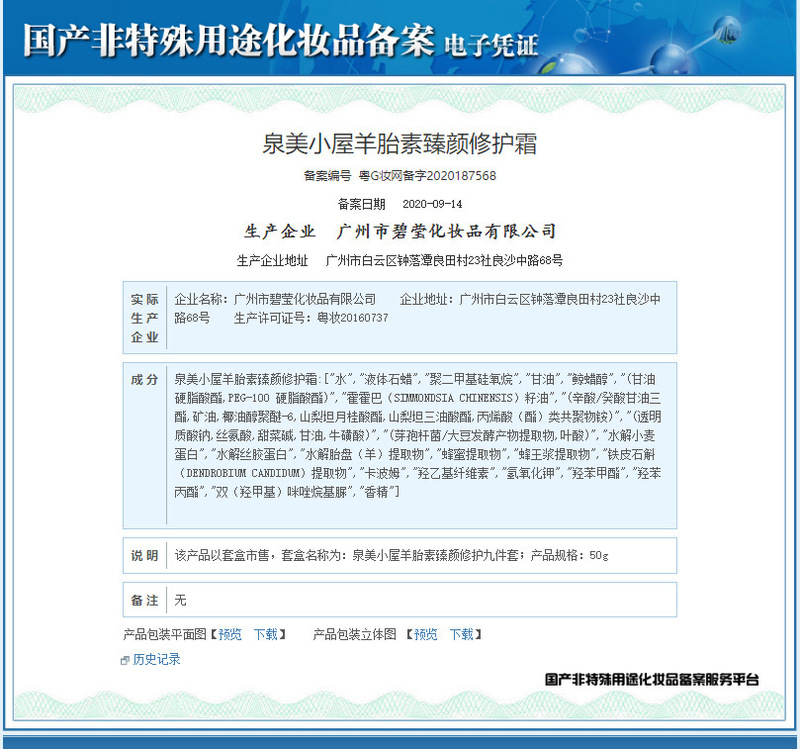Viewport: 800px width, 749px height.
Task: Click the small icon beside 历史记录
Action: (x=124, y=660)
